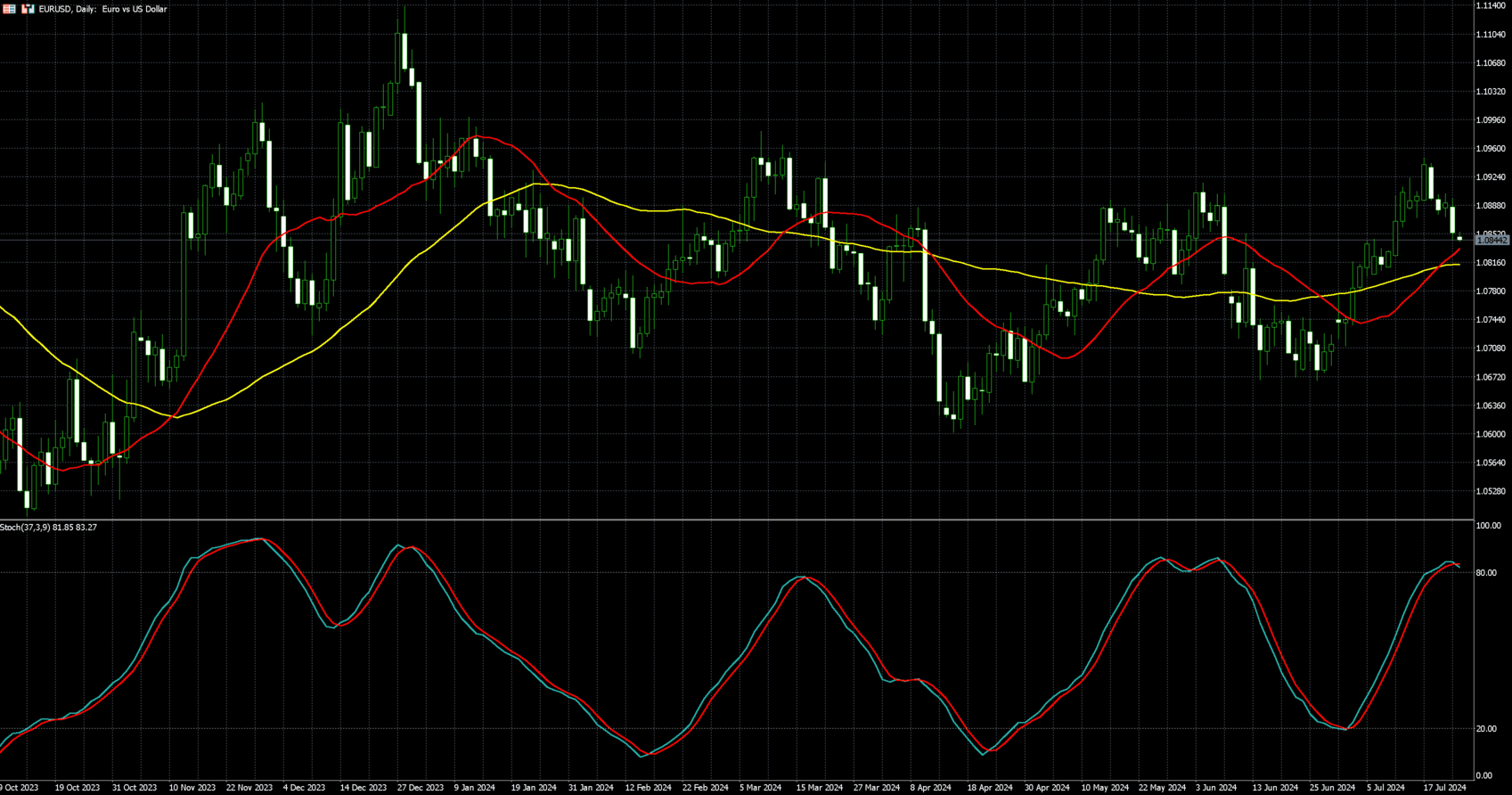
Task: Click the 10 Nov 2023 date label
Action: (x=192, y=788)
